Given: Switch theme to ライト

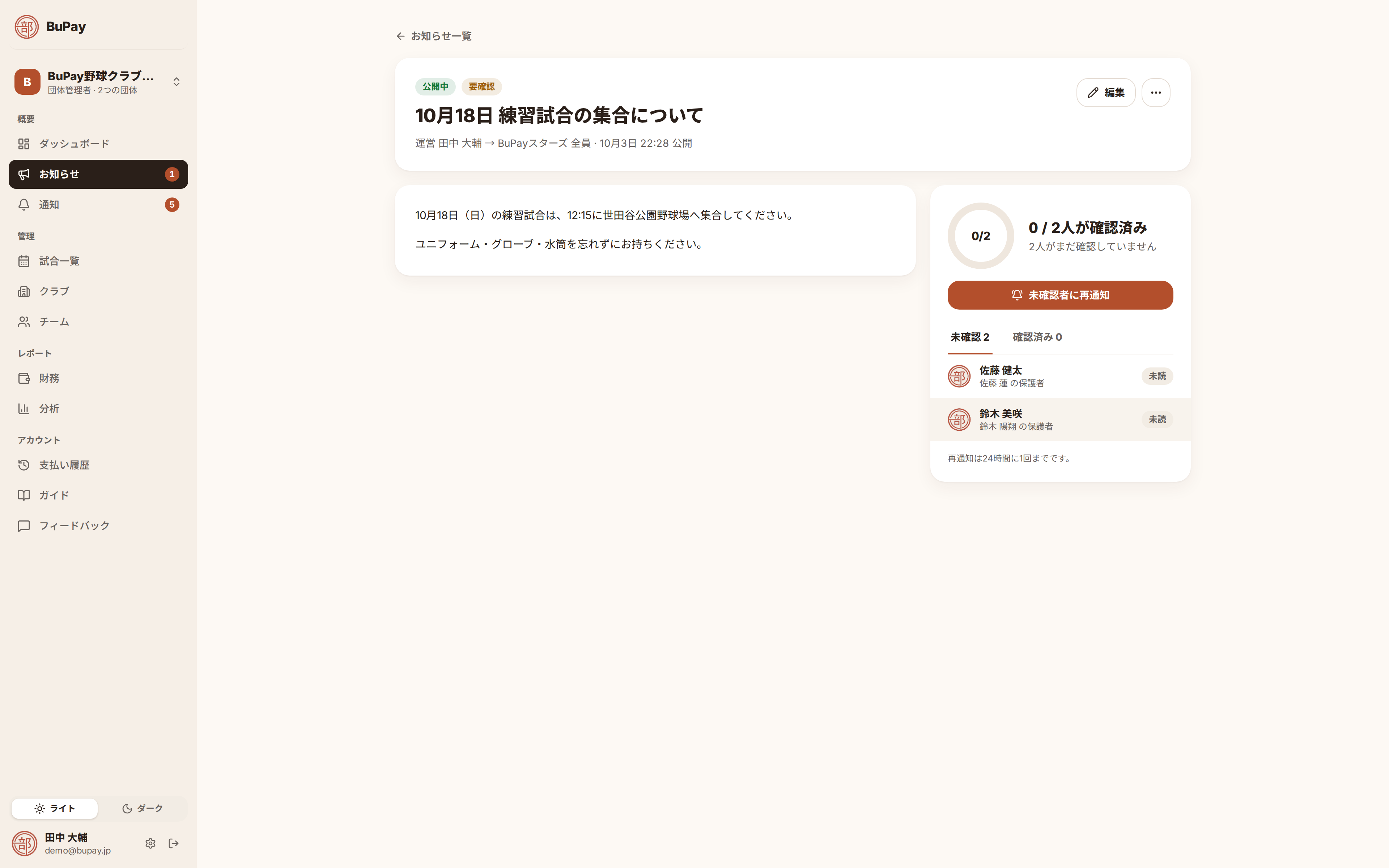Looking at the screenshot, I should click(x=55, y=808).
